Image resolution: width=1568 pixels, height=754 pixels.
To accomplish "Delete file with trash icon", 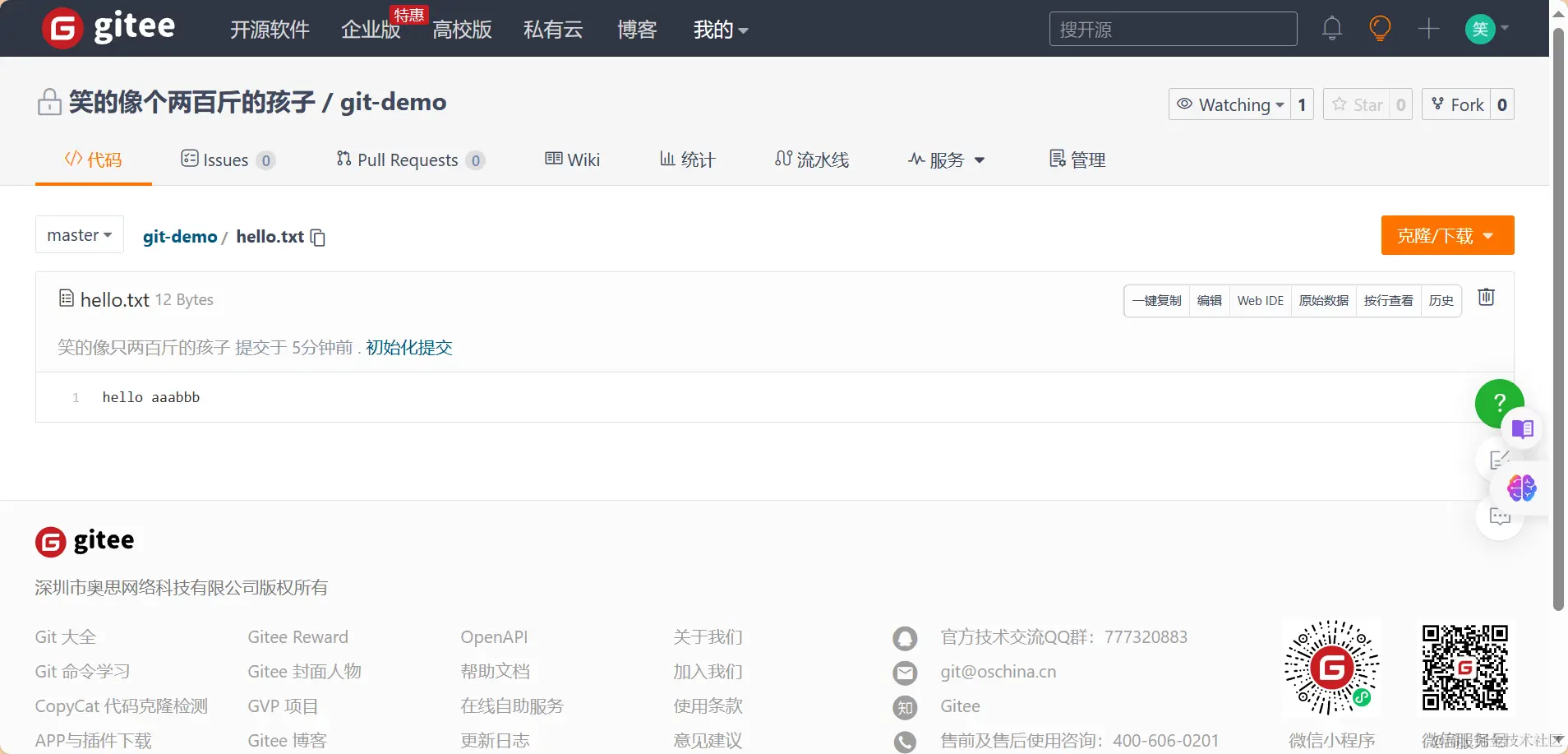I will 1486,297.
